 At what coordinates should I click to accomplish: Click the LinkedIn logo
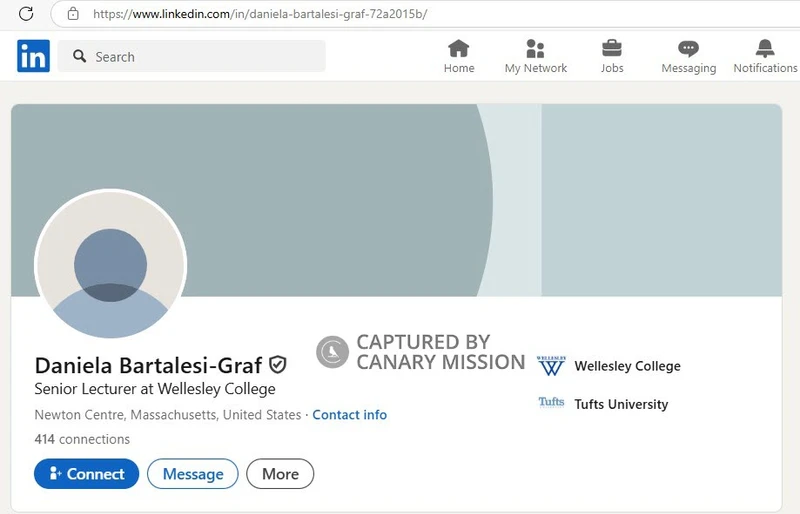tap(33, 56)
